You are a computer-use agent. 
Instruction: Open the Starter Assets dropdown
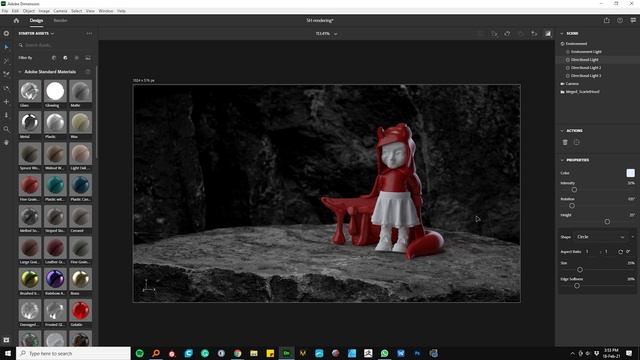tap(36, 33)
